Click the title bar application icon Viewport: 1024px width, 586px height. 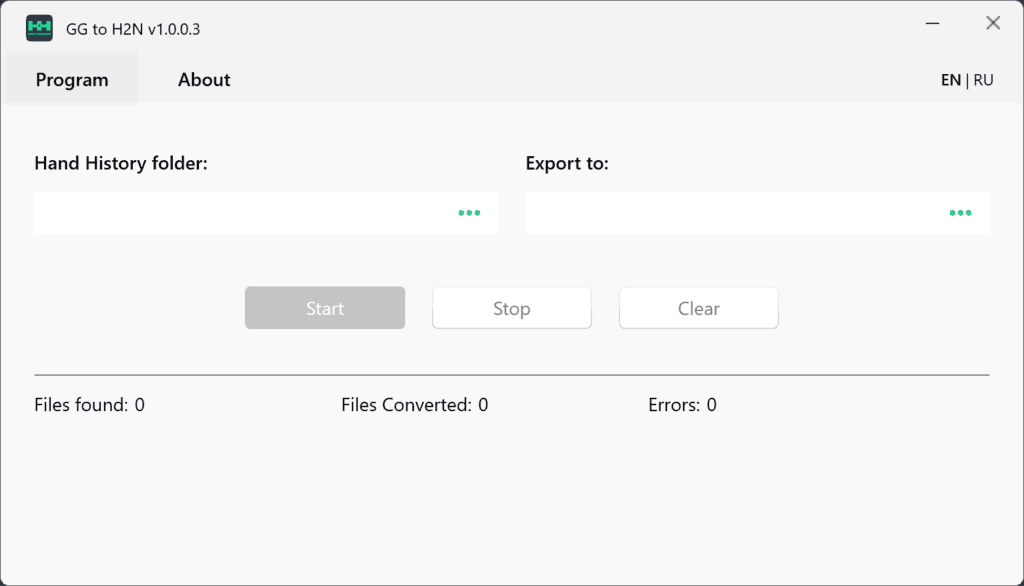(38, 28)
